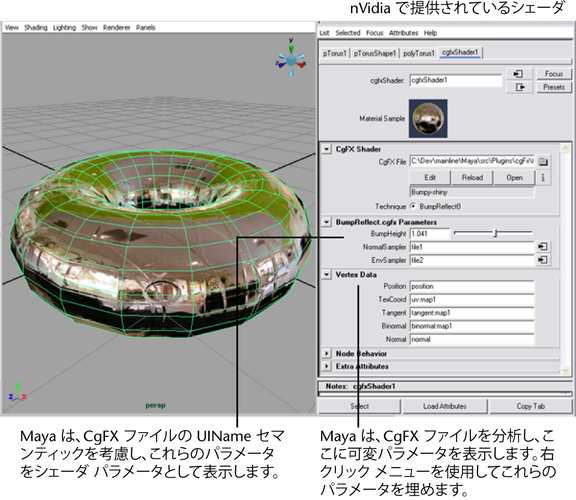Viewport: 576px width, 500px height.
Task: Click the Open button for CgFX file
Action: pos(514,177)
